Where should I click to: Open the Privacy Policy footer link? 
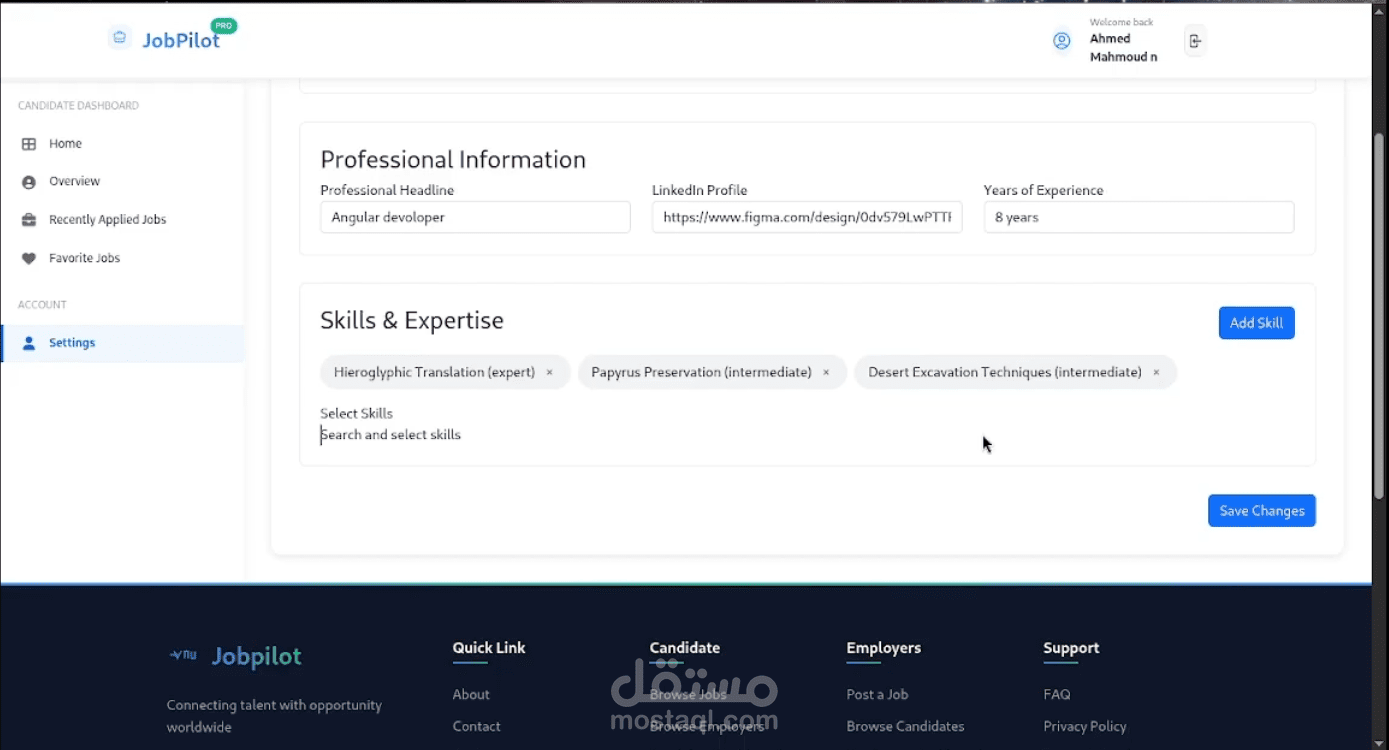[x=1084, y=726]
